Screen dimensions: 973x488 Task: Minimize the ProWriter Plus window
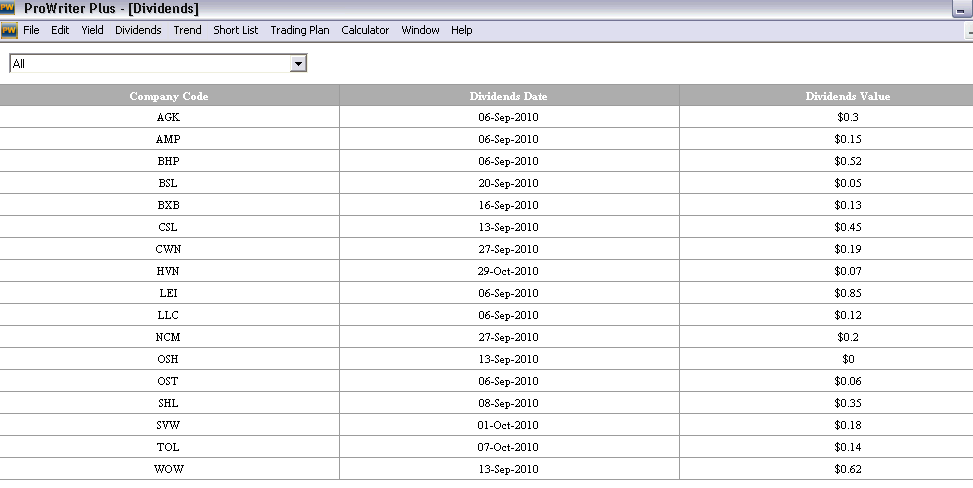(x=961, y=9)
